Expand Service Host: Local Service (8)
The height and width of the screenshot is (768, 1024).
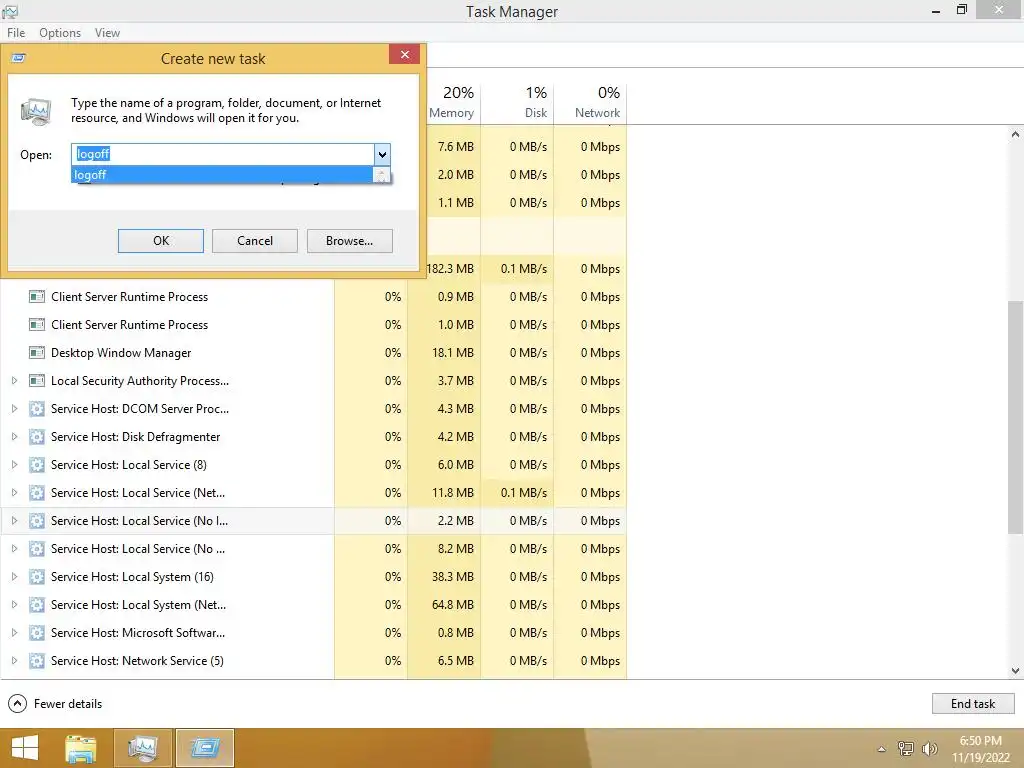pos(14,465)
